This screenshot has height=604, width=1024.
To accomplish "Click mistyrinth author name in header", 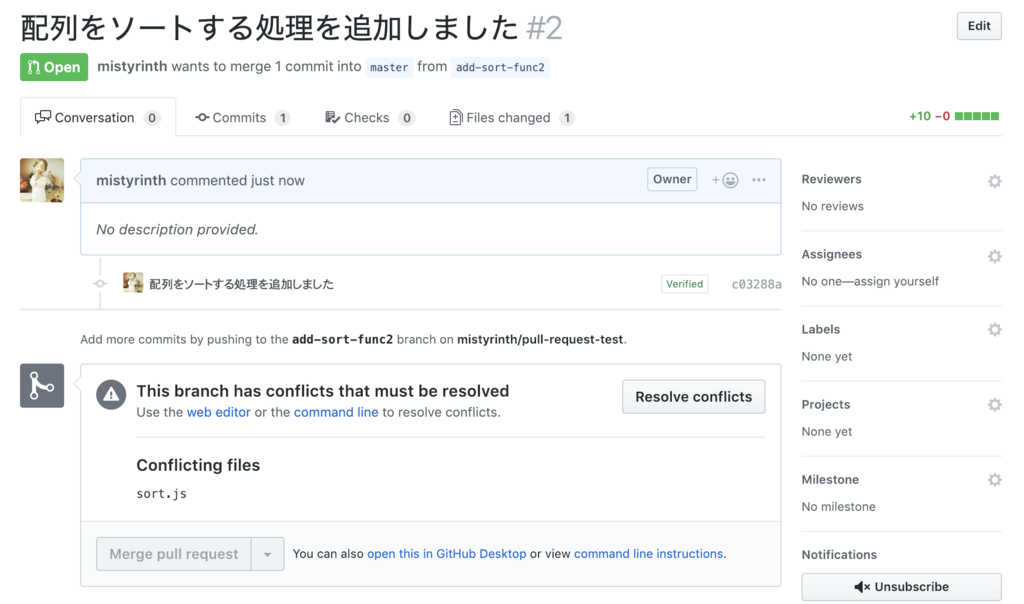I will click(x=132, y=66).
